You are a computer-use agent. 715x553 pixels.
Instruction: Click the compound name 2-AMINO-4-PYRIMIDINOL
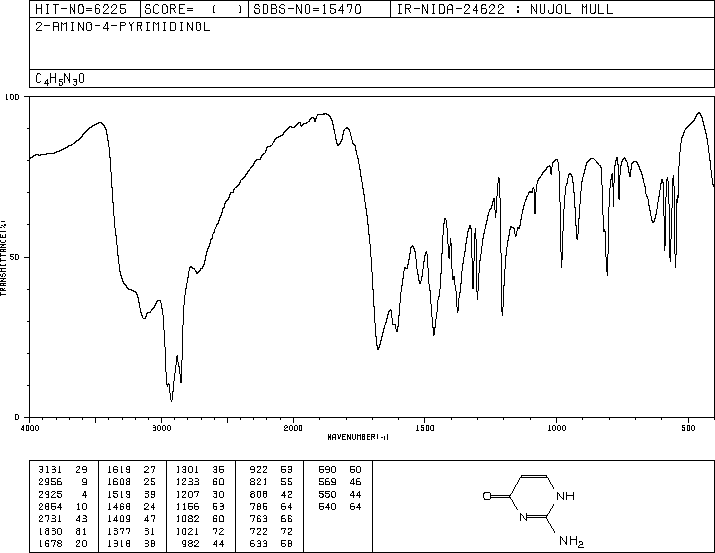click(123, 27)
